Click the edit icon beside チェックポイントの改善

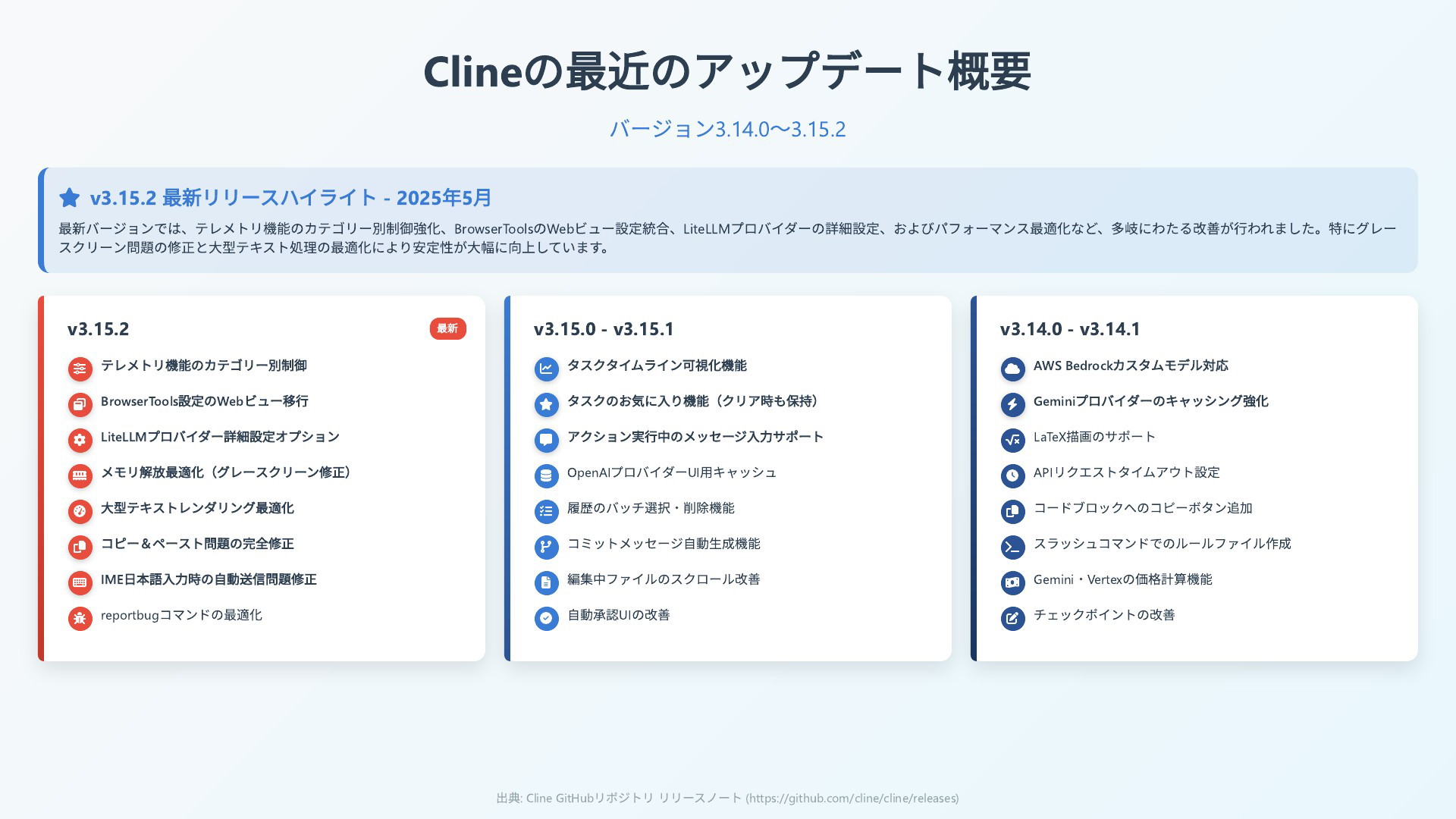tap(1012, 618)
